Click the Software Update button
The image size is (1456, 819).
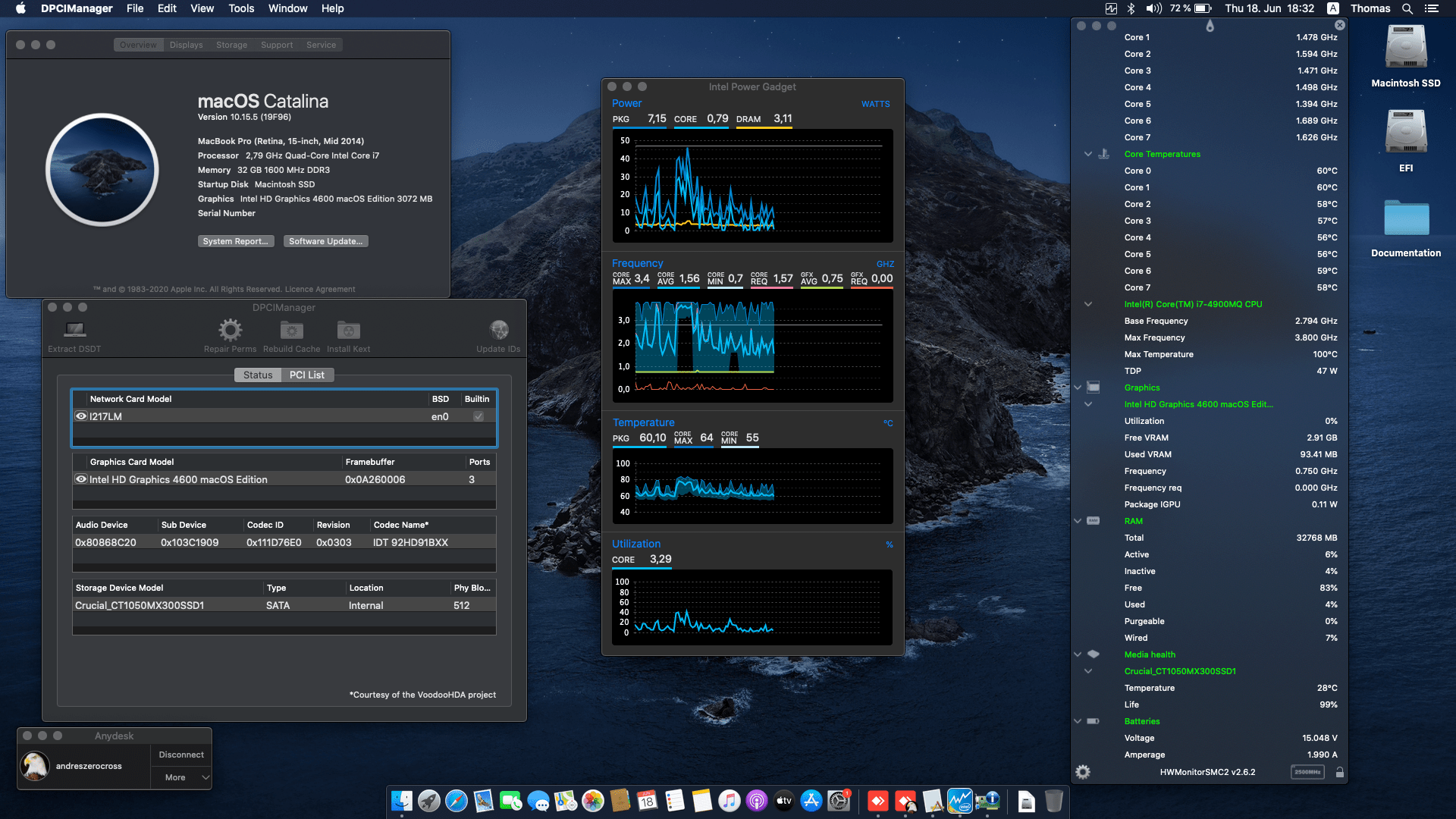[325, 241]
